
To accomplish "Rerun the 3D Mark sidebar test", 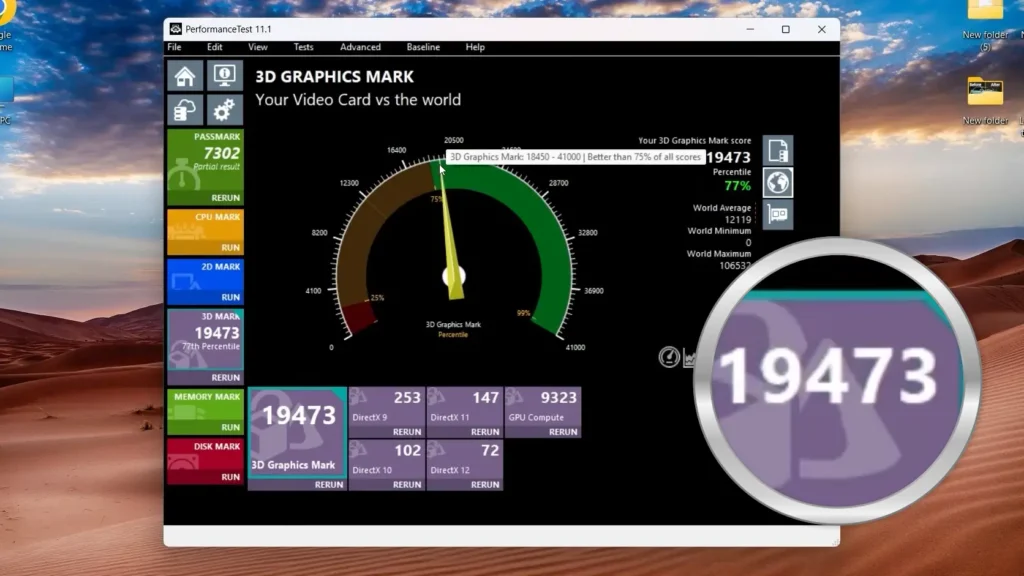I will (x=225, y=377).
